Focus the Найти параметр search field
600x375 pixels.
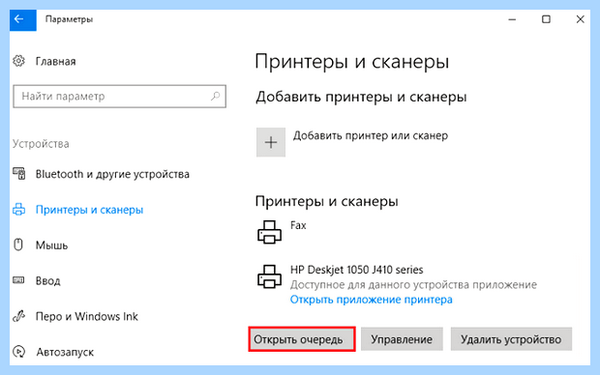tap(119, 96)
